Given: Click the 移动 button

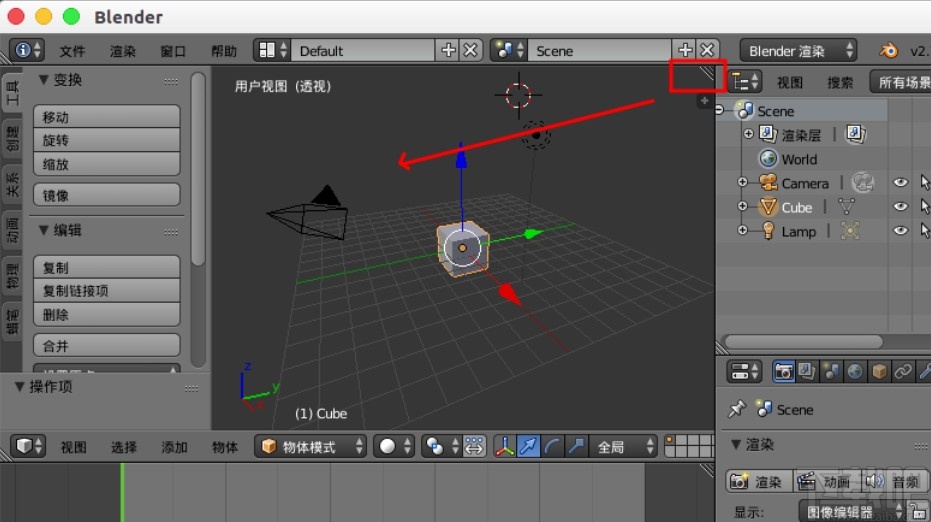Looking at the screenshot, I should (107, 116).
